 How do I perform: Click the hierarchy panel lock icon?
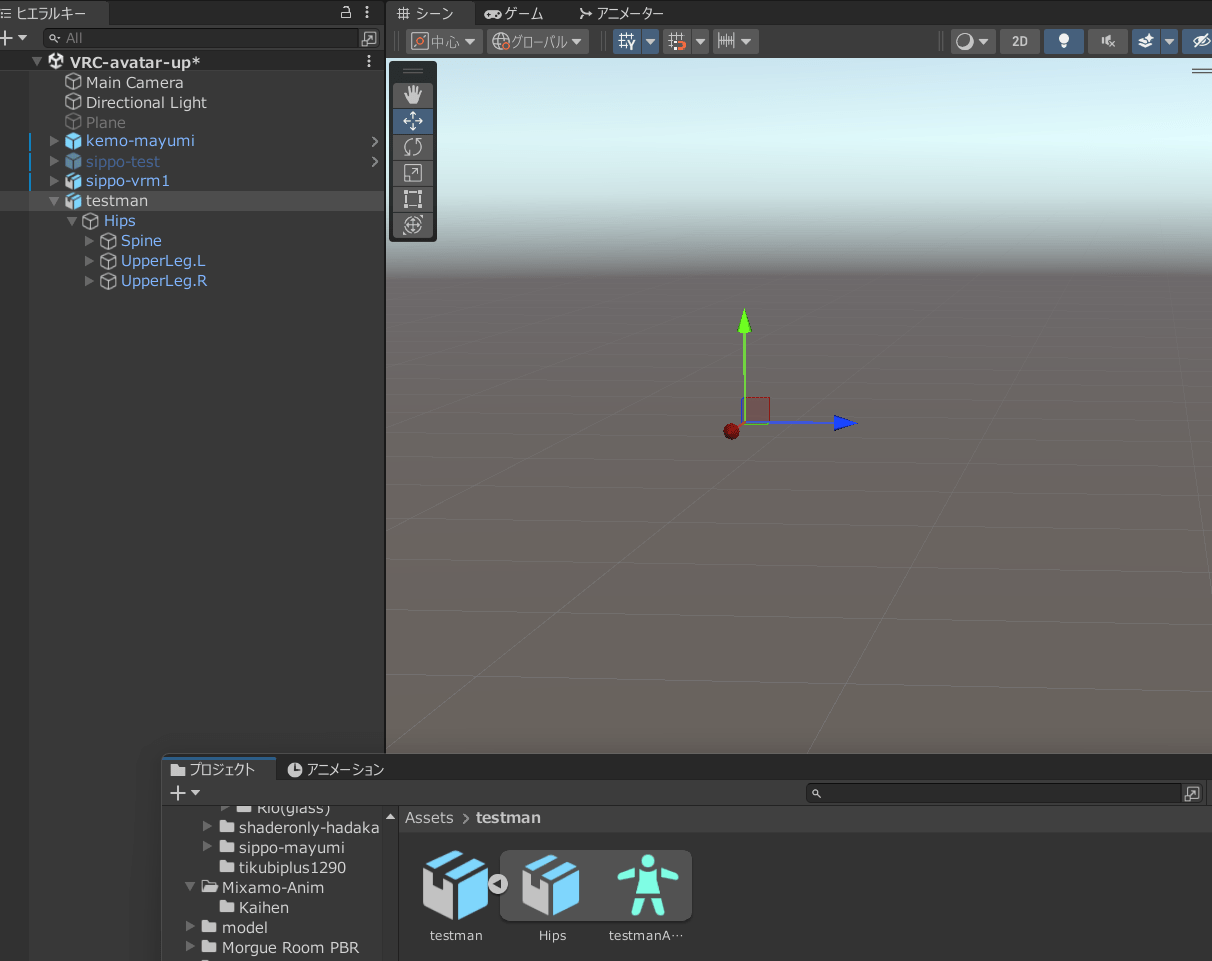346,12
